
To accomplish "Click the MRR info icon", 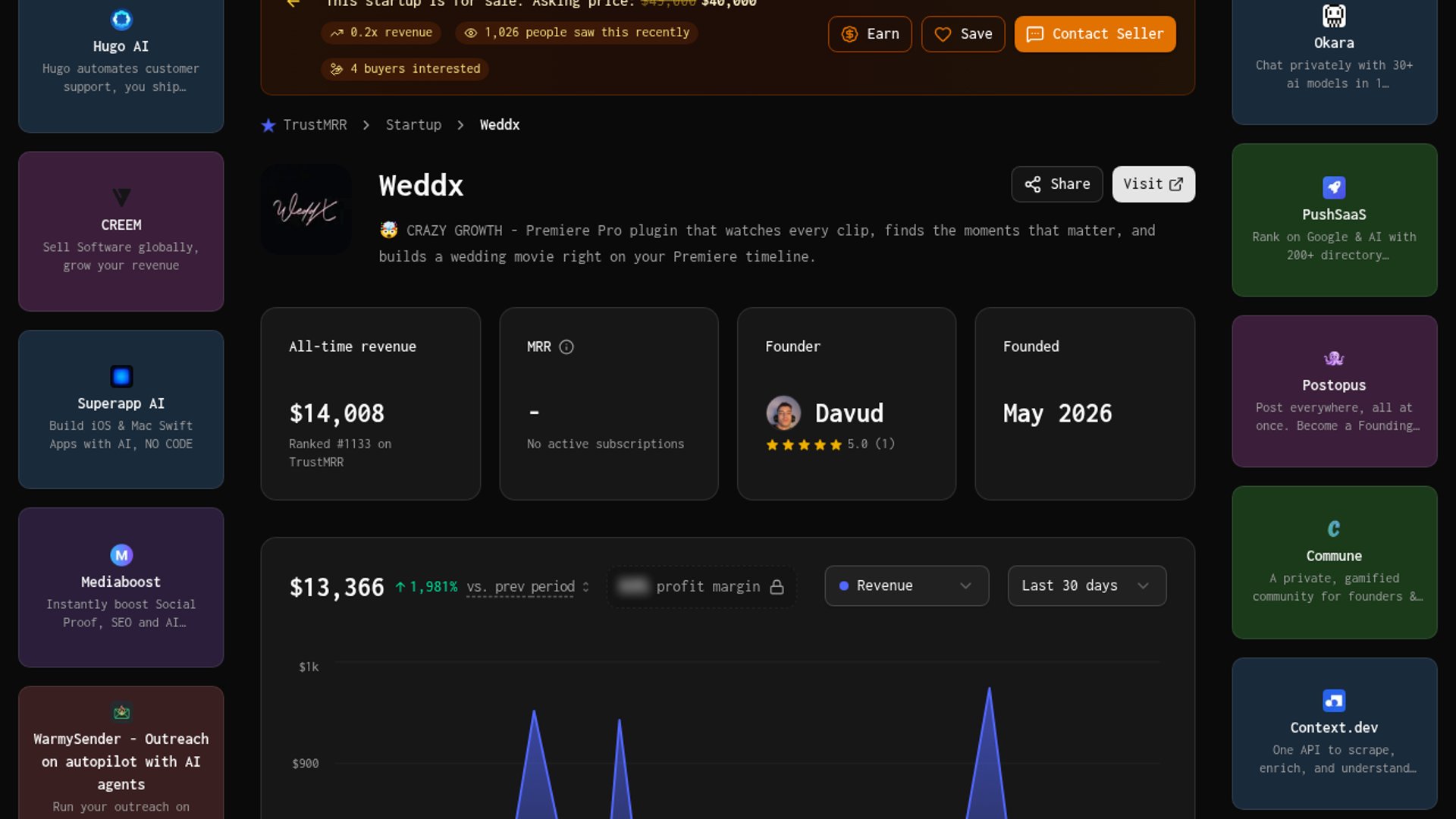I will 566,347.
